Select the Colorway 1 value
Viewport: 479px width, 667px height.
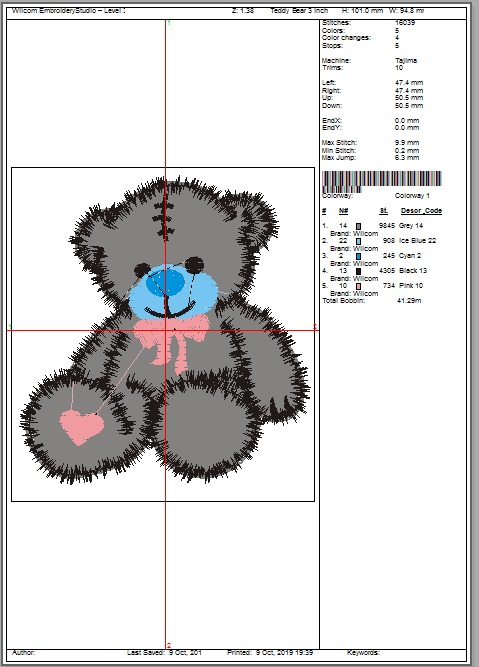coord(412,196)
